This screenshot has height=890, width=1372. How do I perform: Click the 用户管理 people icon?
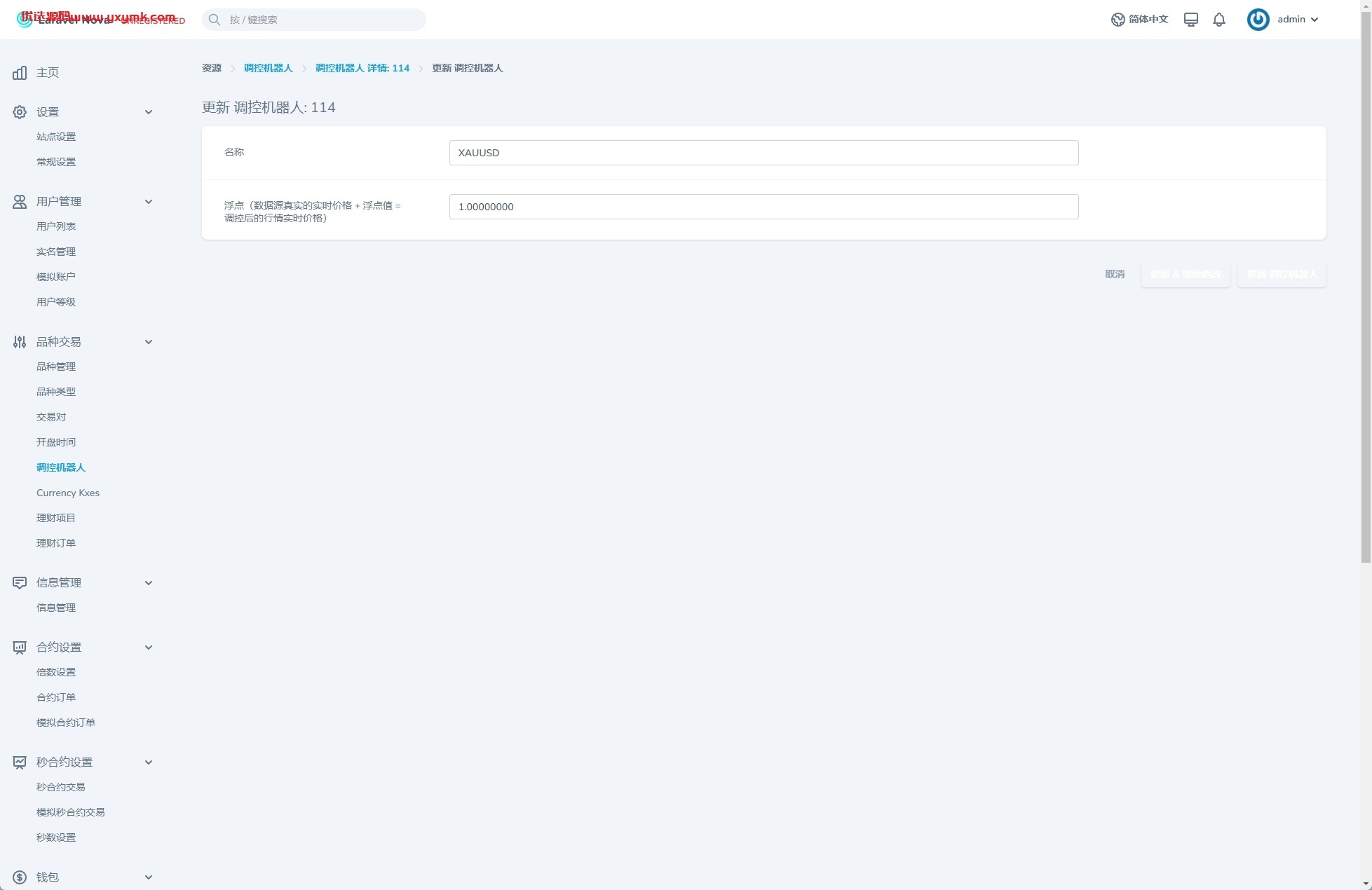[x=20, y=202]
